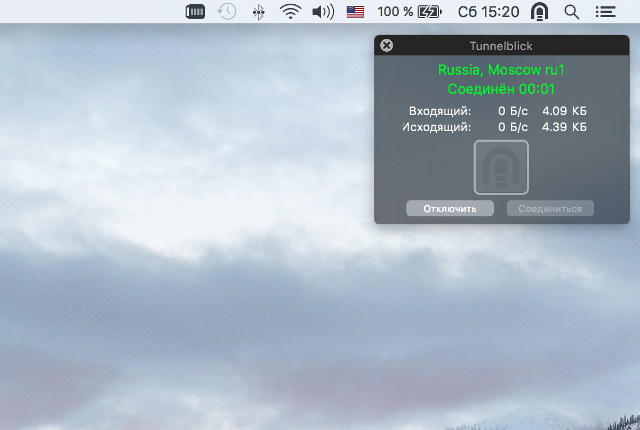The height and width of the screenshot is (430, 640).
Task: Click the Отключить button
Action: pos(450,208)
